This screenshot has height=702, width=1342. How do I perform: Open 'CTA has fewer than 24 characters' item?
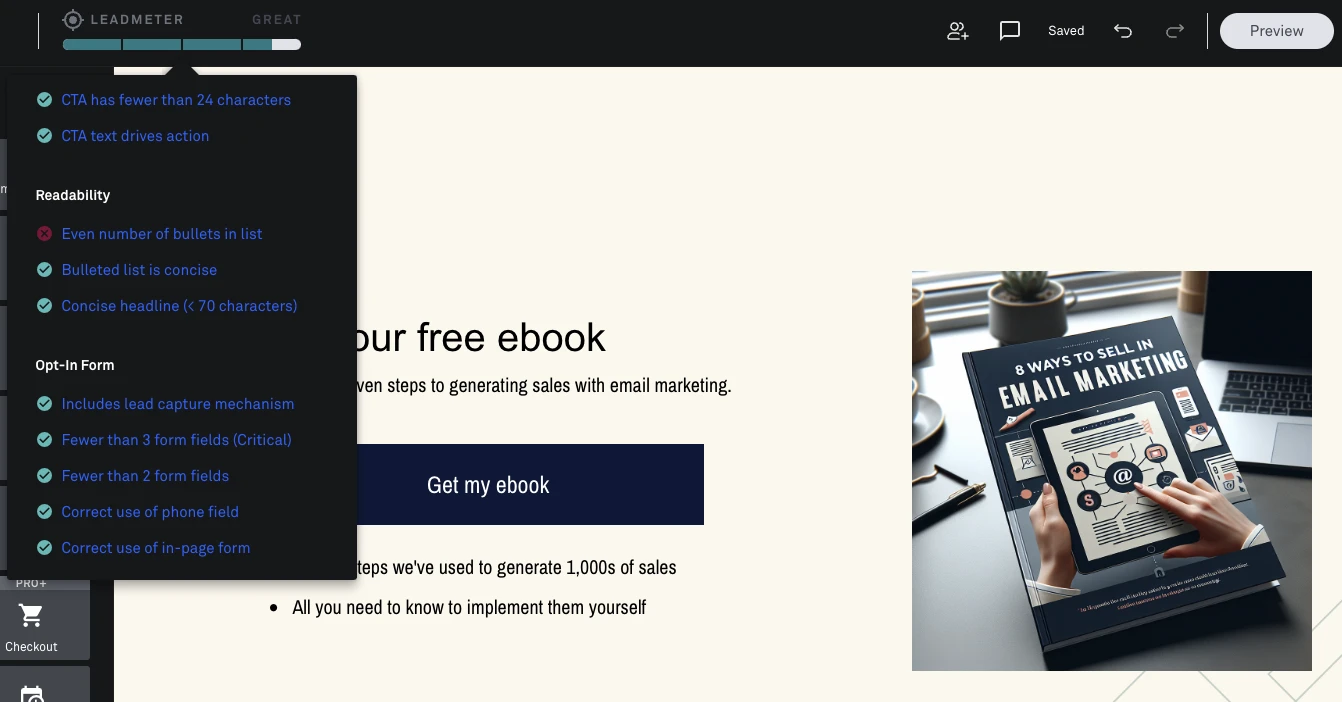click(x=176, y=100)
